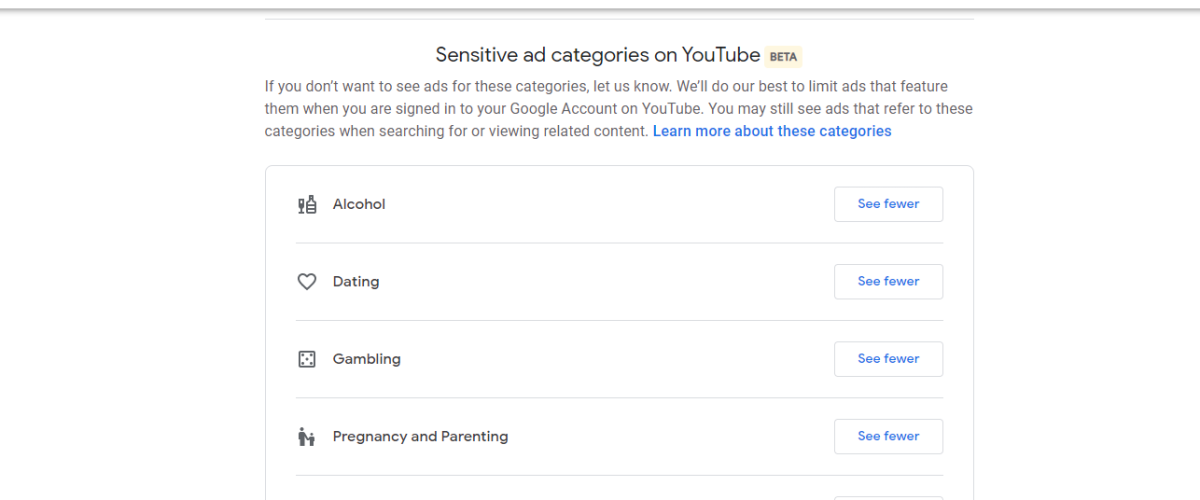Screen dimensions: 1200x500
Task: Click the BETA badge beside the heading
Action: coord(783,57)
